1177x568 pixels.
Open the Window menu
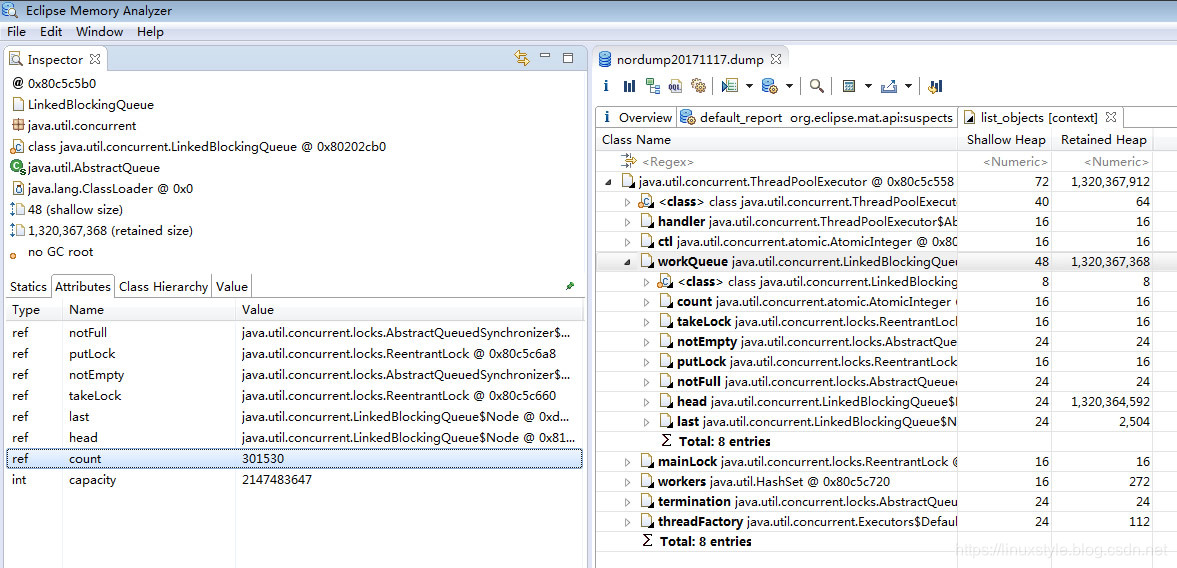pyautogui.click(x=99, y=32)
